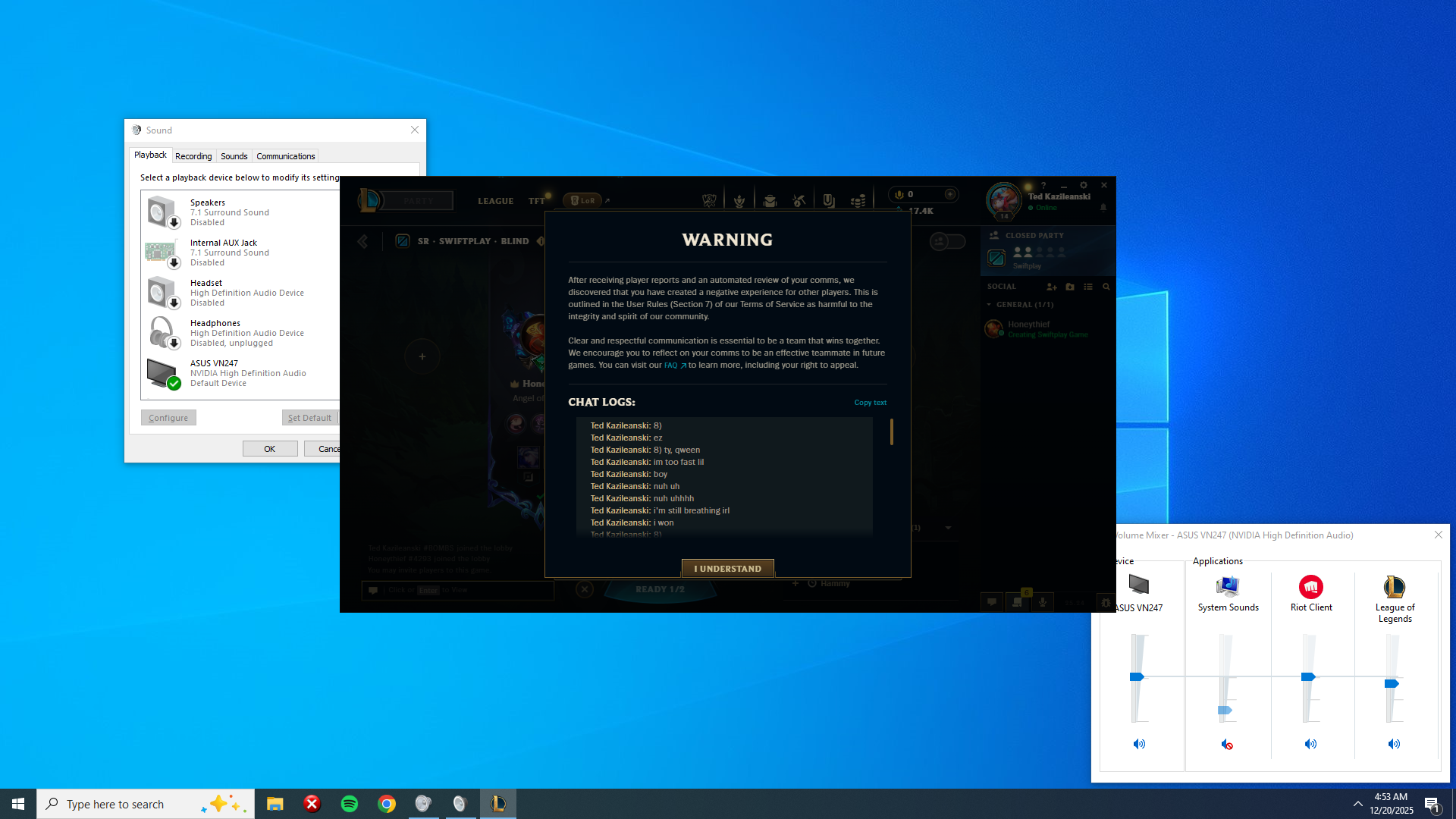The width and height of the screenshot is (1456, 819).
Task: Open File Explorer from the taskbar
Action: pyautogui.click(x=275, y=804)
